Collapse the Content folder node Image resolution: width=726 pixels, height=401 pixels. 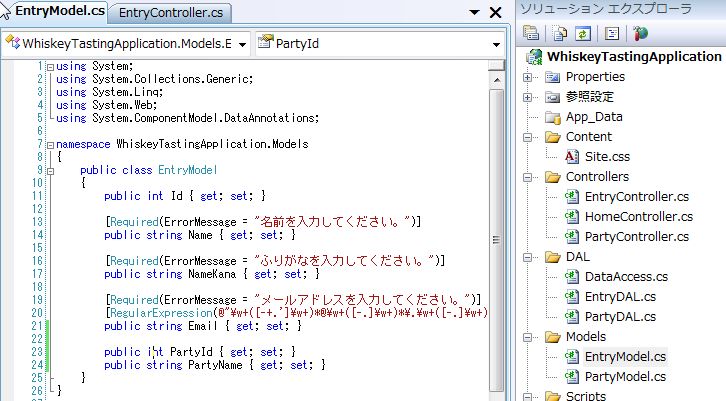click(527, 138)
